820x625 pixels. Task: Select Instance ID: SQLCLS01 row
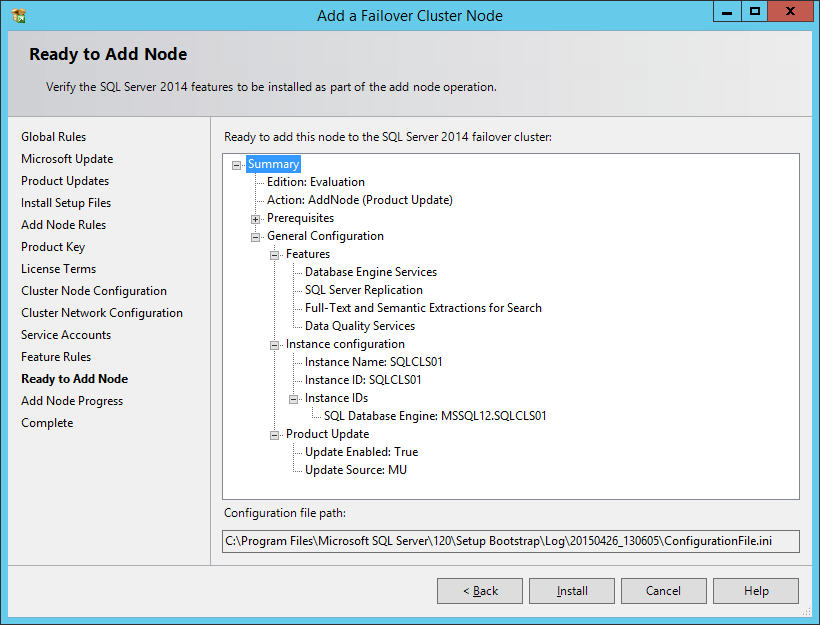pos(363,380)
